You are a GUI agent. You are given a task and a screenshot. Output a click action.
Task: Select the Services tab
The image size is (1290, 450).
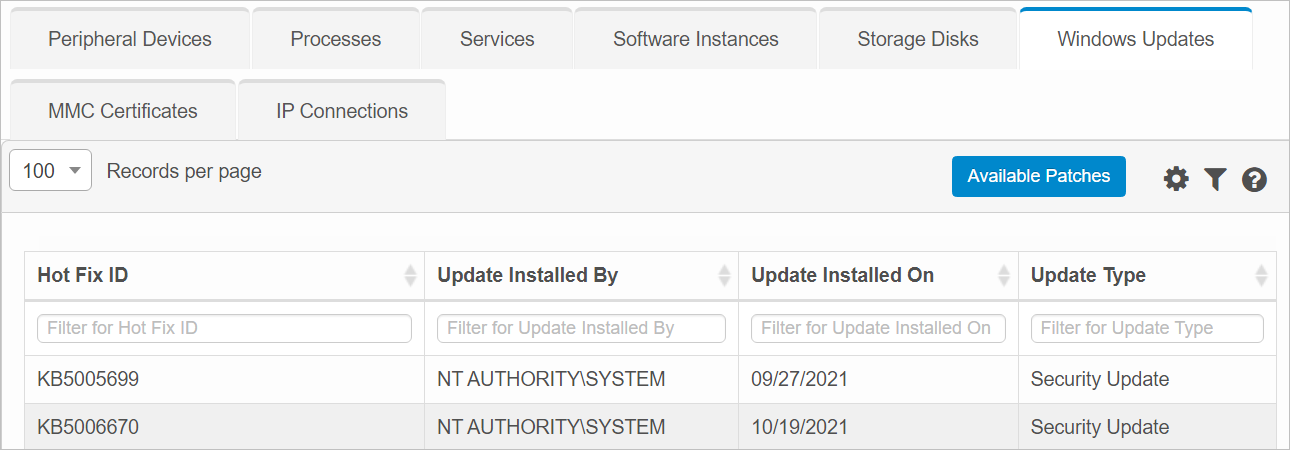[497, 40]
